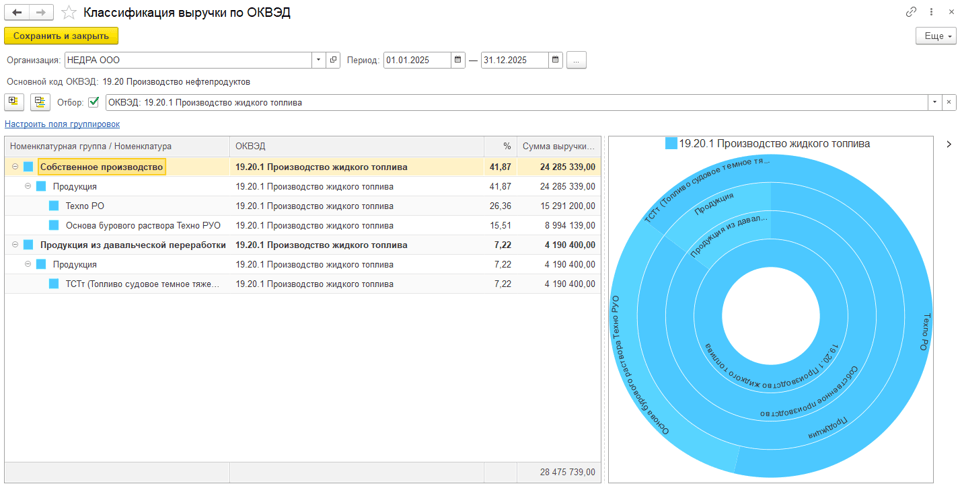Add this form to favorites with star
Screen dimensions: 960x488
point(69,13)
